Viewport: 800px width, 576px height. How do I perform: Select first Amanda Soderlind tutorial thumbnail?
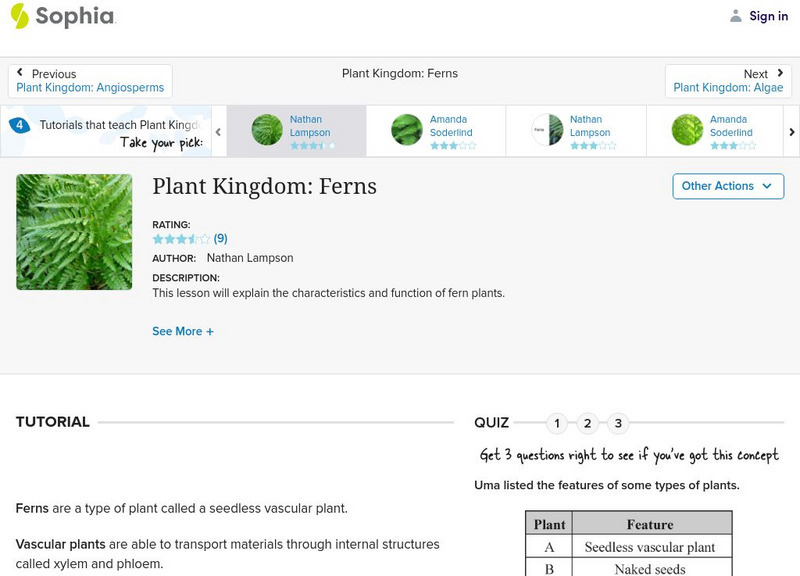(x=407, y=130)
